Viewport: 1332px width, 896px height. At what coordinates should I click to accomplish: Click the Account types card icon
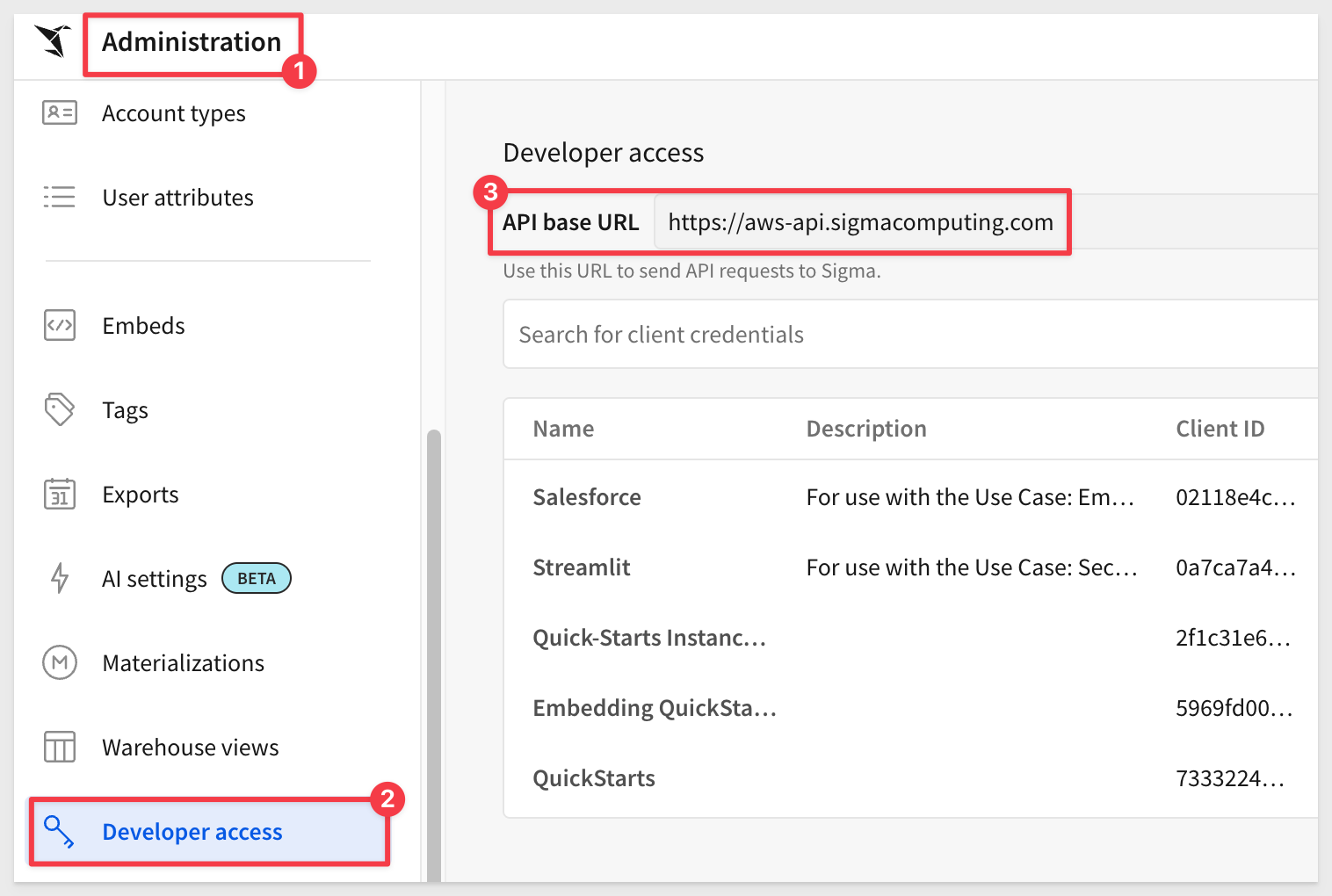60,113
